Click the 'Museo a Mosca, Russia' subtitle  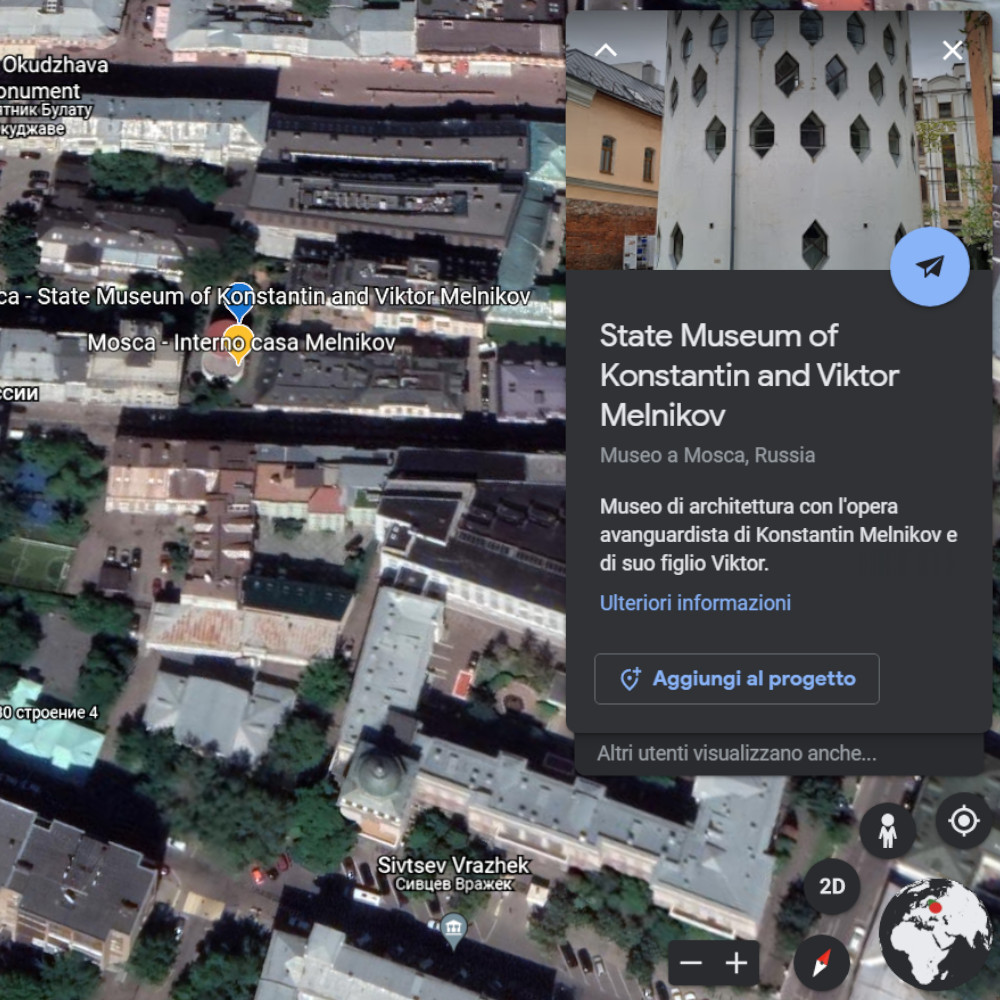tap(707, 455)
